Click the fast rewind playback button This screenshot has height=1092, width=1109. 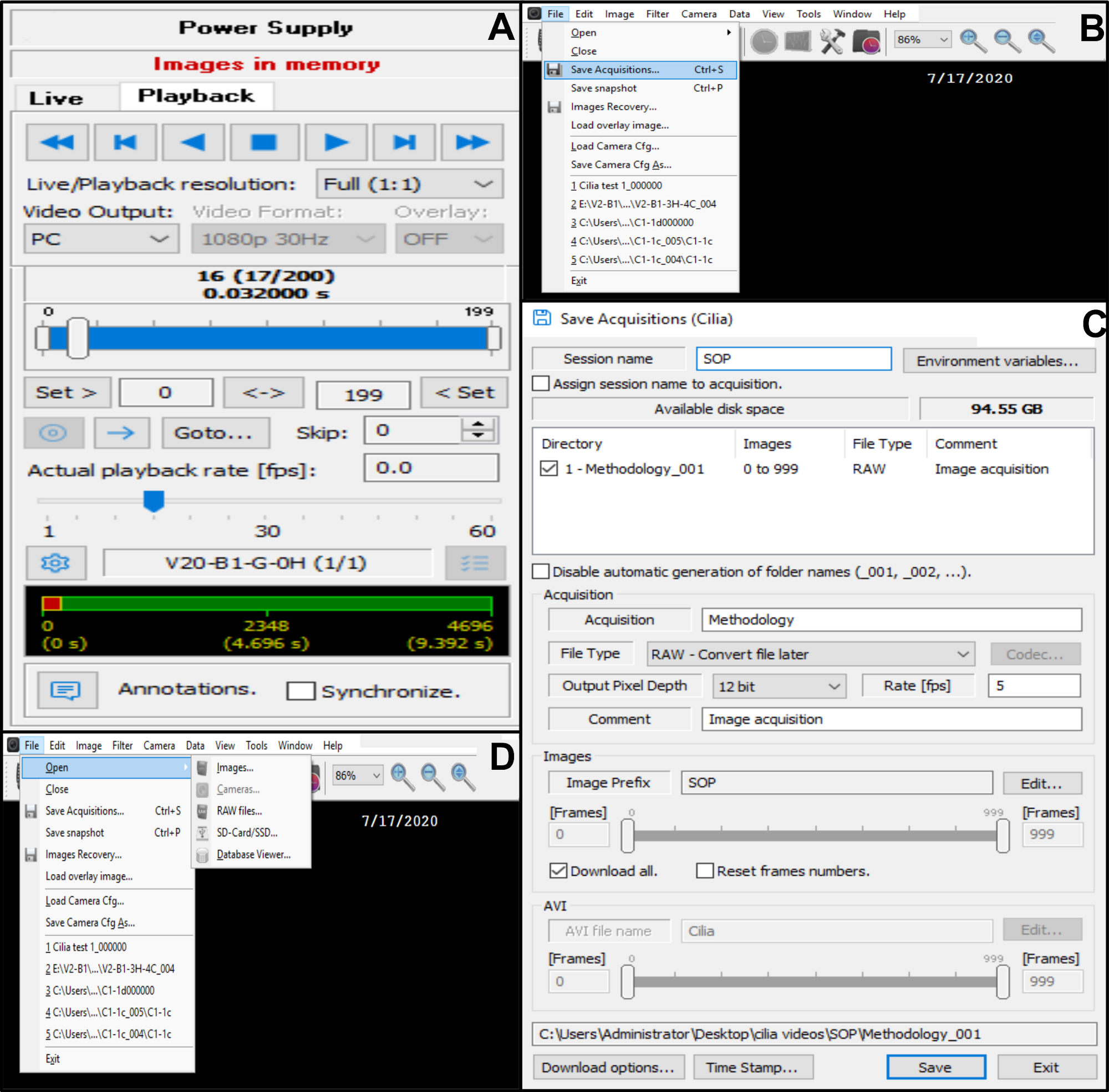pos(57,142)
